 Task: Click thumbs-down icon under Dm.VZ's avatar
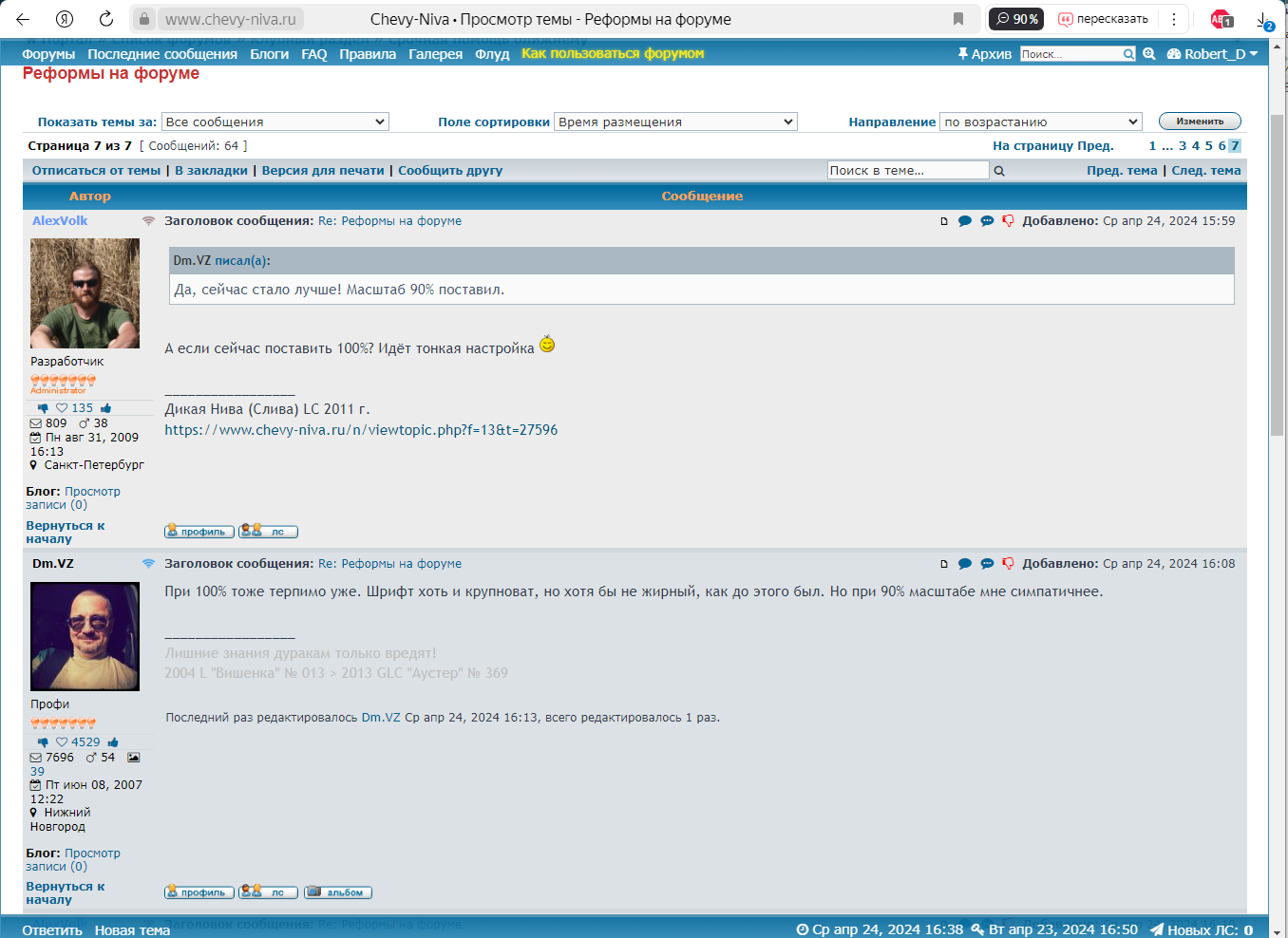(x=43, y=742)
